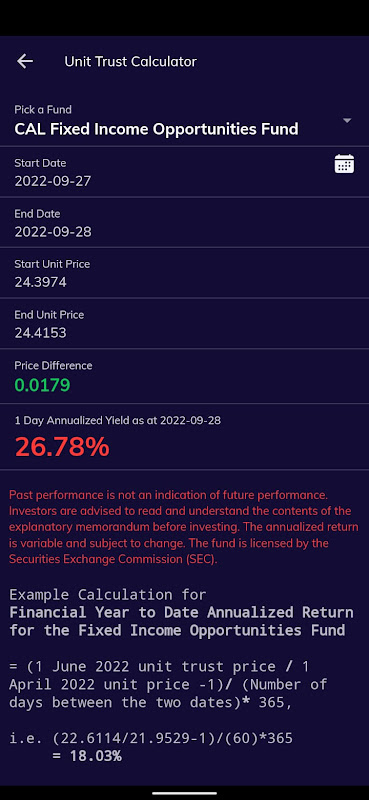Tap the Example Calculation heading
This screenshot has width=369, height=800.
[108, 594]
